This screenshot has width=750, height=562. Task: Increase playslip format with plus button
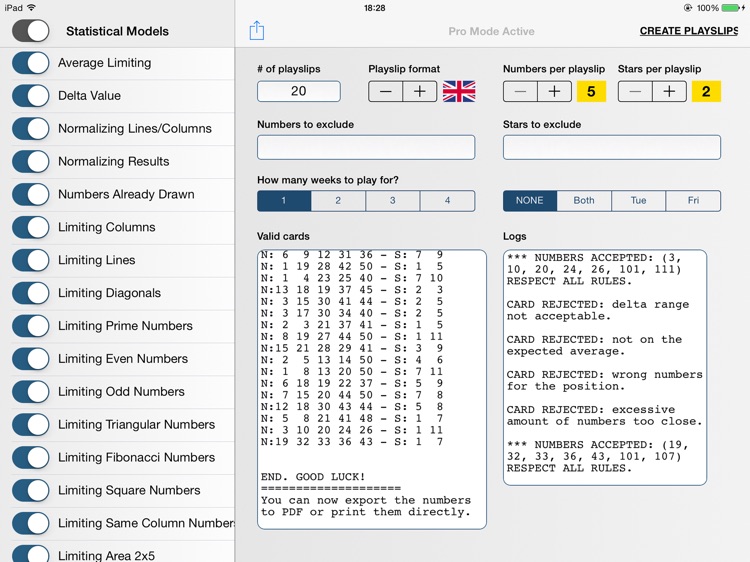point(419,91)
